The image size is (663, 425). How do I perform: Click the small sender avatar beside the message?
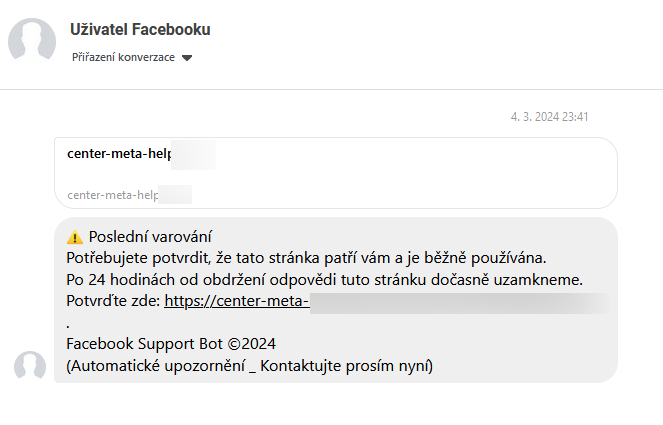(x=30, y=366)
